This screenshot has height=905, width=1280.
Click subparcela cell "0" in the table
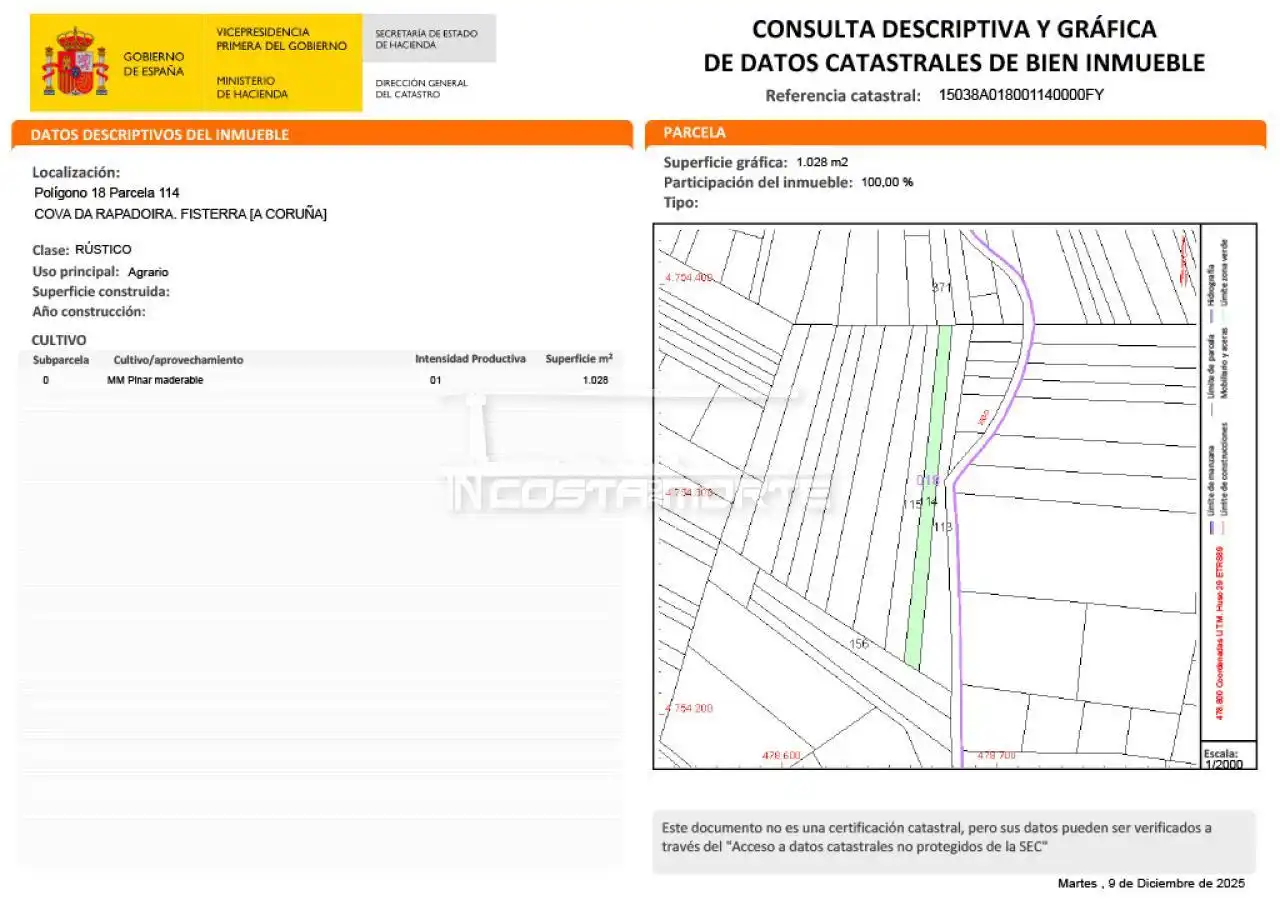(45, 380)
